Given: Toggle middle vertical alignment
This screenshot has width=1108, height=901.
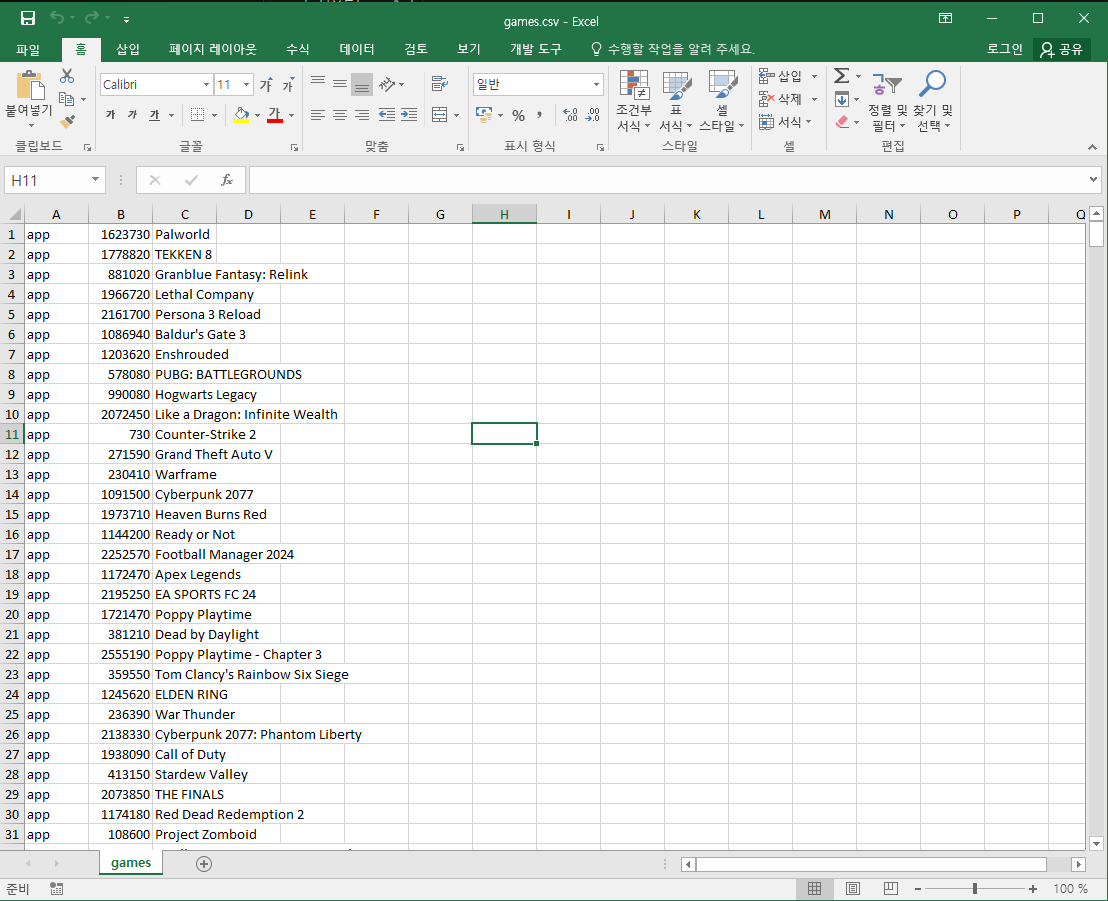Looking at the screenshot, I should [x=340, y=84].
